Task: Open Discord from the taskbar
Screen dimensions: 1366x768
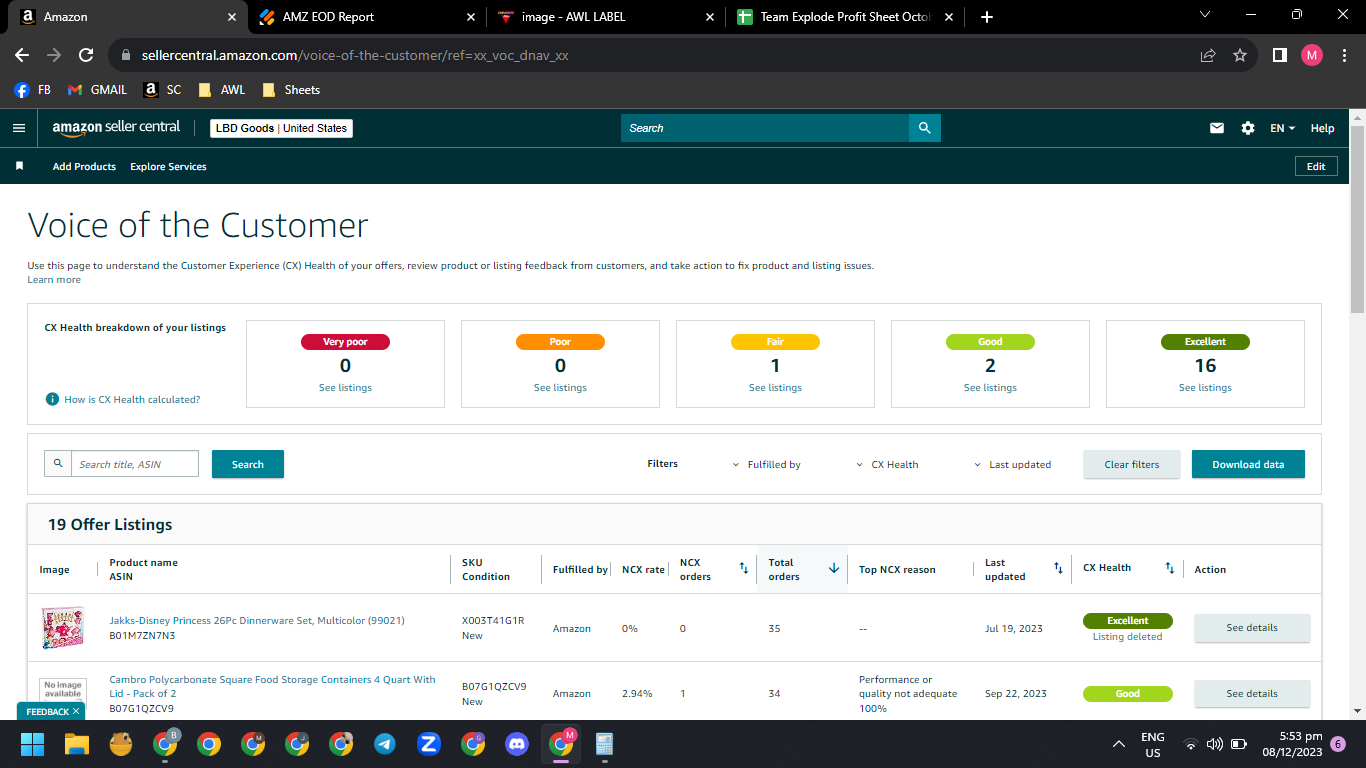Action: click(x=517, y=744)
